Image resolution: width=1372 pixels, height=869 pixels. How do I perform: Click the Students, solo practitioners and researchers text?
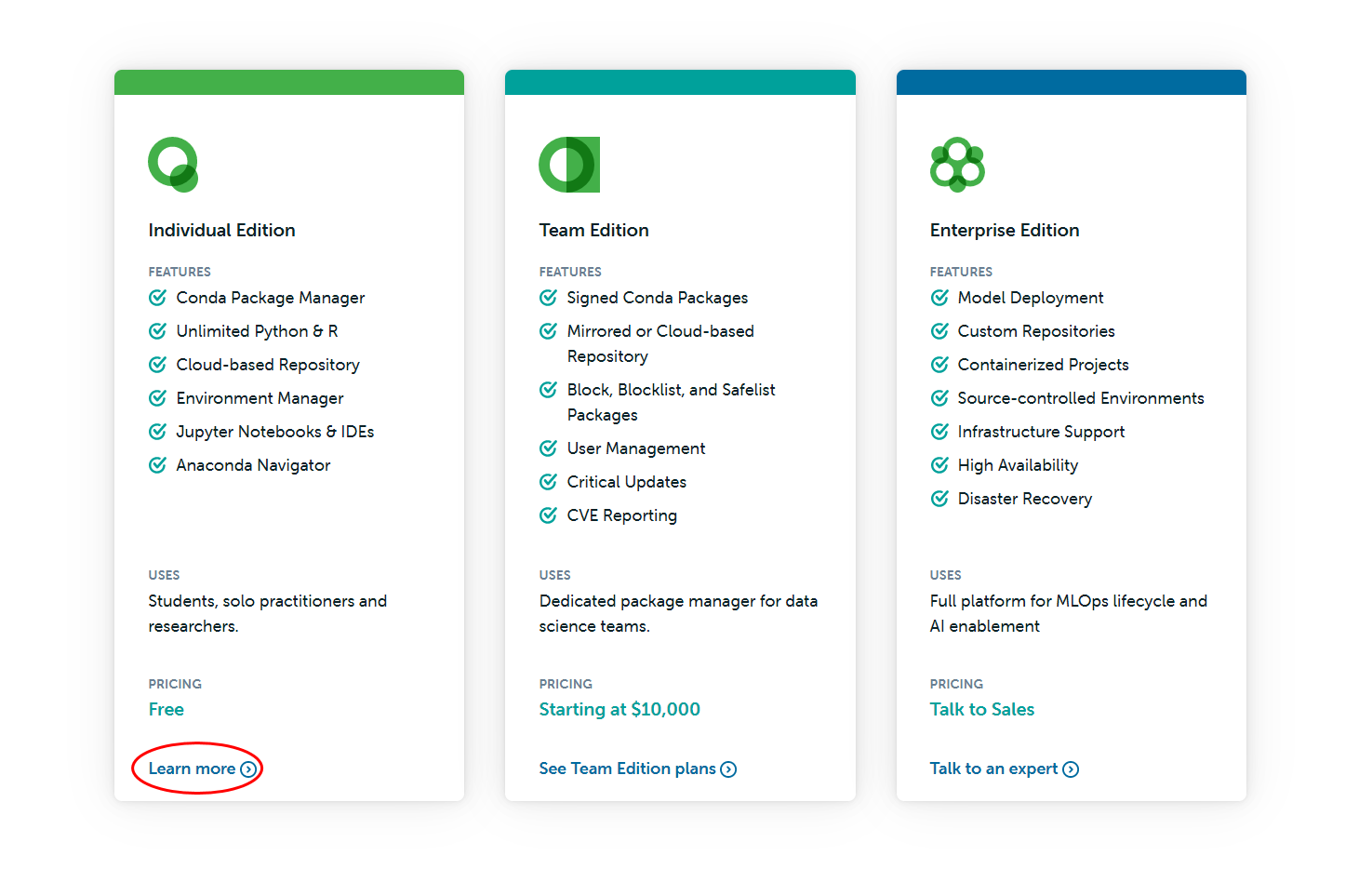pyautogui.click(x=268, y=614)
